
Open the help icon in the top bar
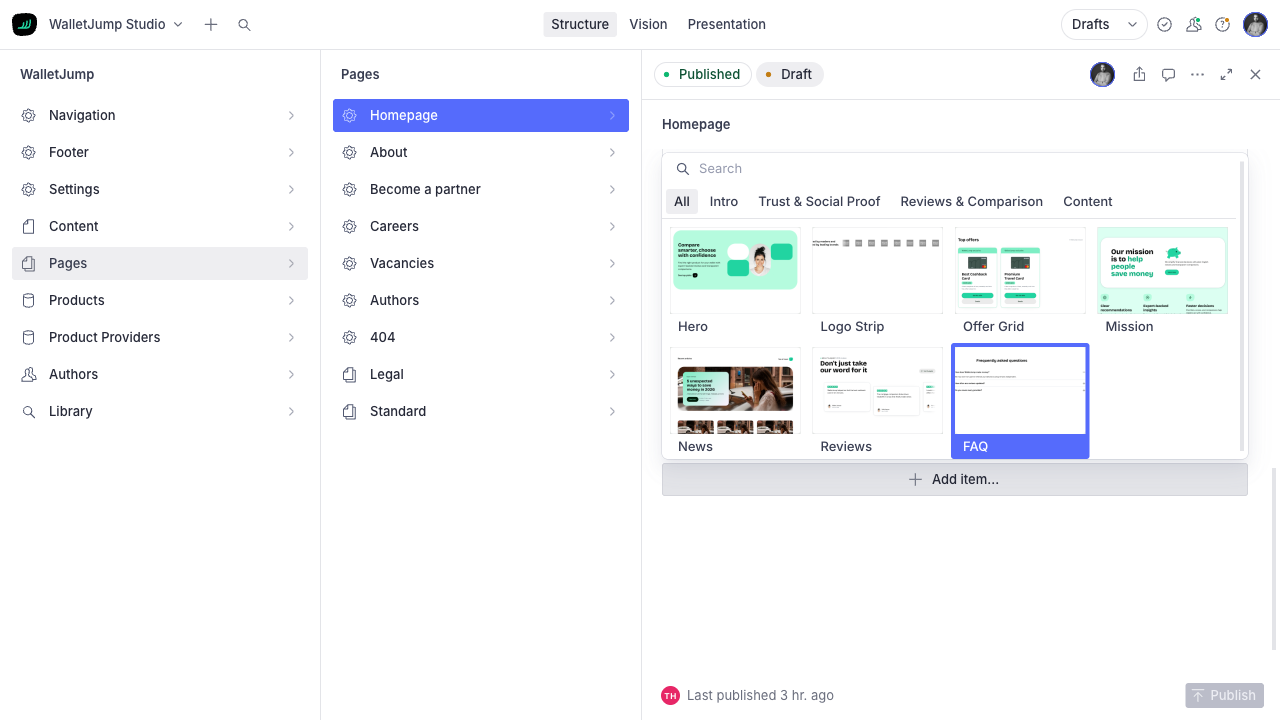tap(1222, 24)
